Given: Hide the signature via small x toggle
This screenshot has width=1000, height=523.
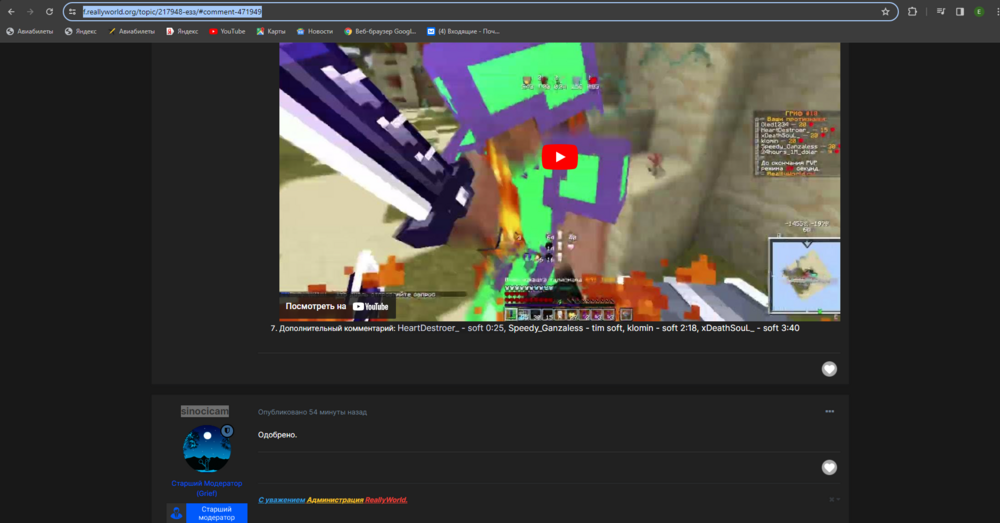Looking at the screenshot, I should coord(832,499).
